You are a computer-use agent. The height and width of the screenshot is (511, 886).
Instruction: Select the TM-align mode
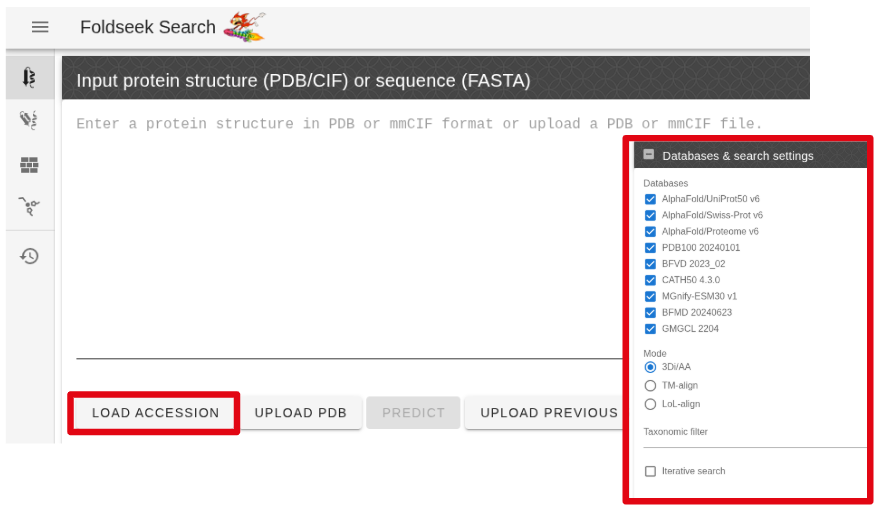[650, 385]
